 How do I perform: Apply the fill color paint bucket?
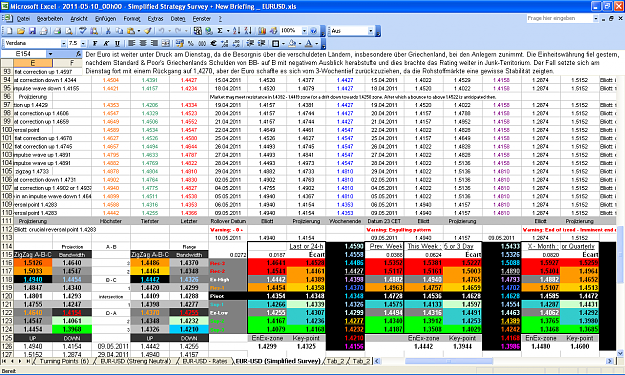(x=292, y=43)
